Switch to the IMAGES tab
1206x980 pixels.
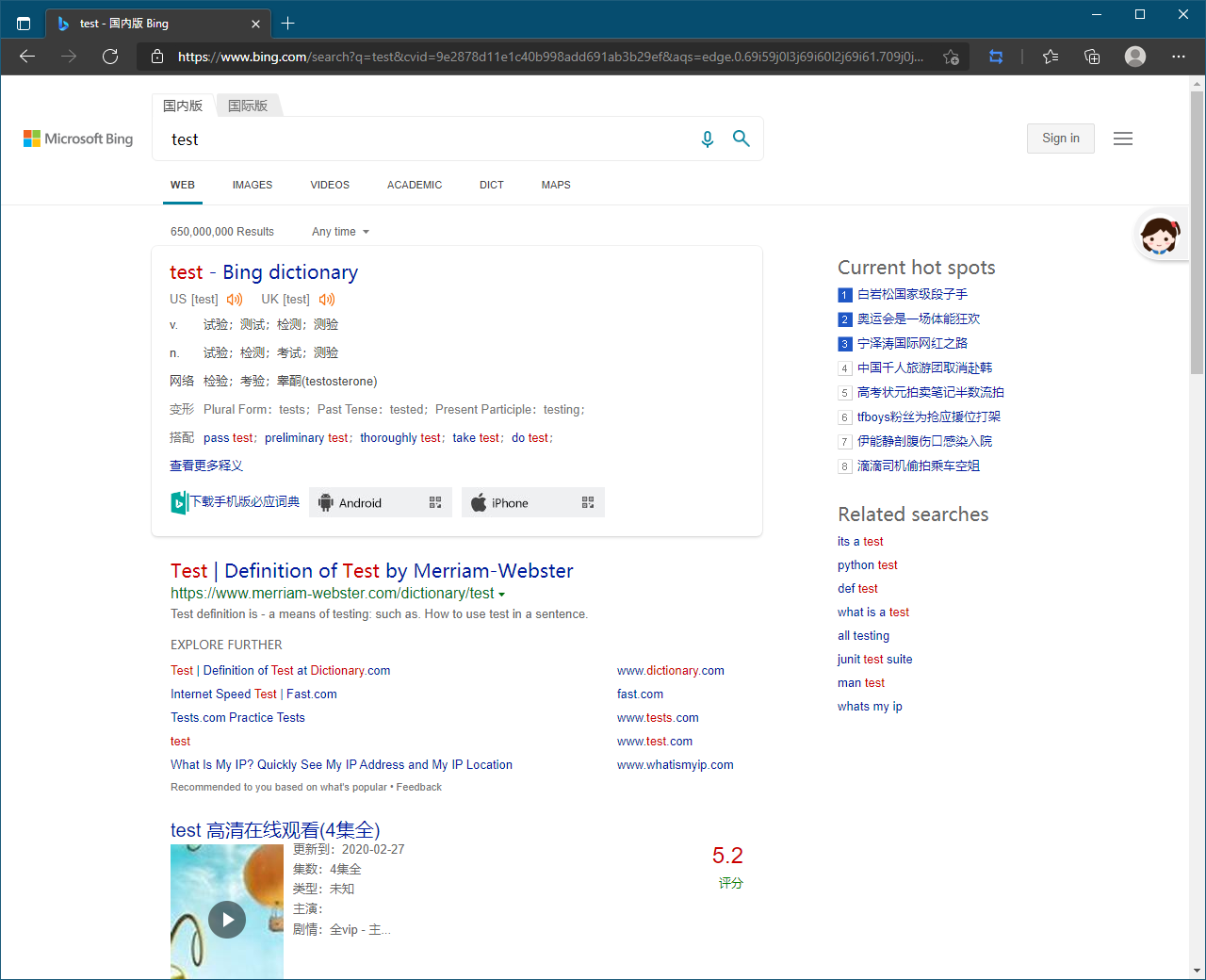(252, 185)
